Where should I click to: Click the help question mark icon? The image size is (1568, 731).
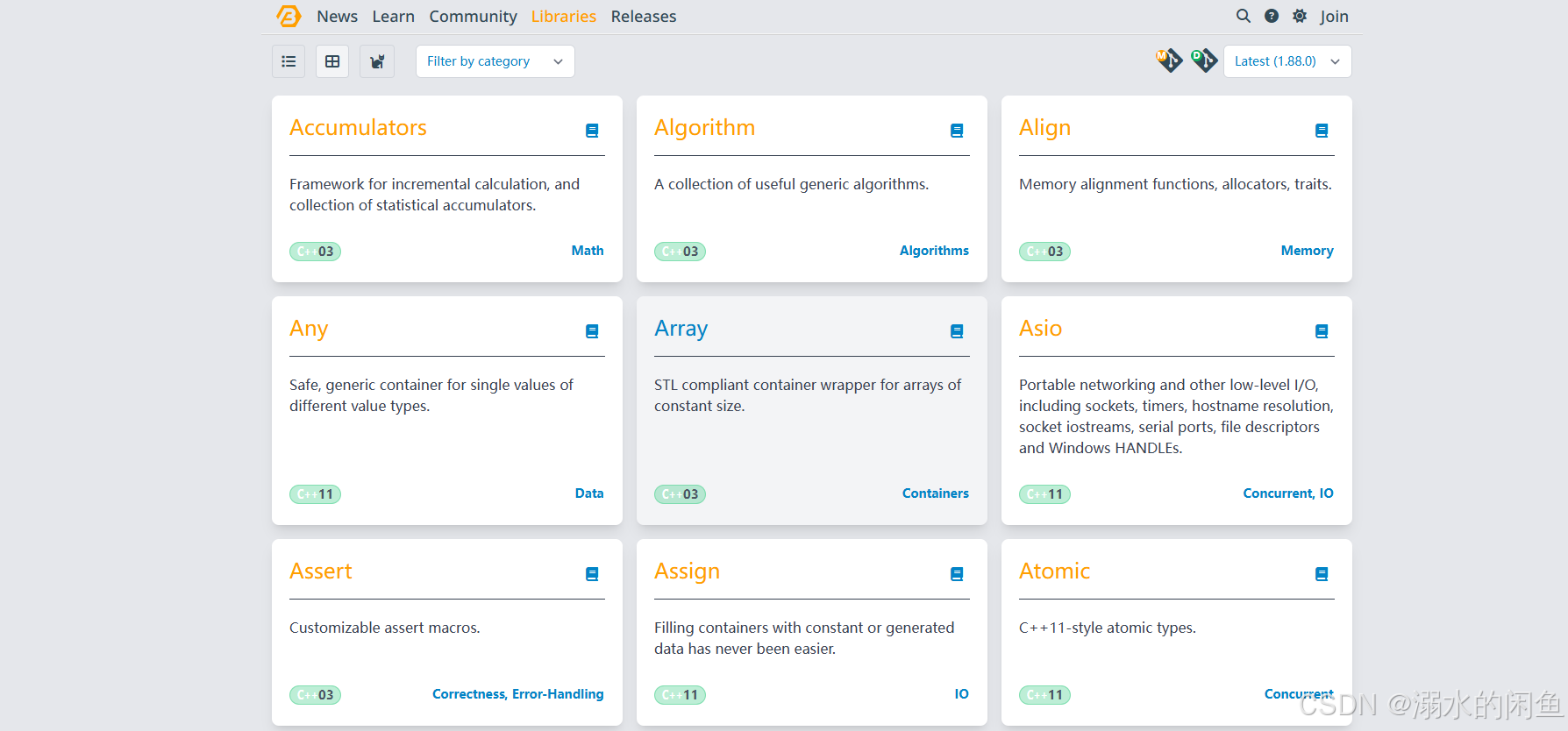tap(1272, 16)
